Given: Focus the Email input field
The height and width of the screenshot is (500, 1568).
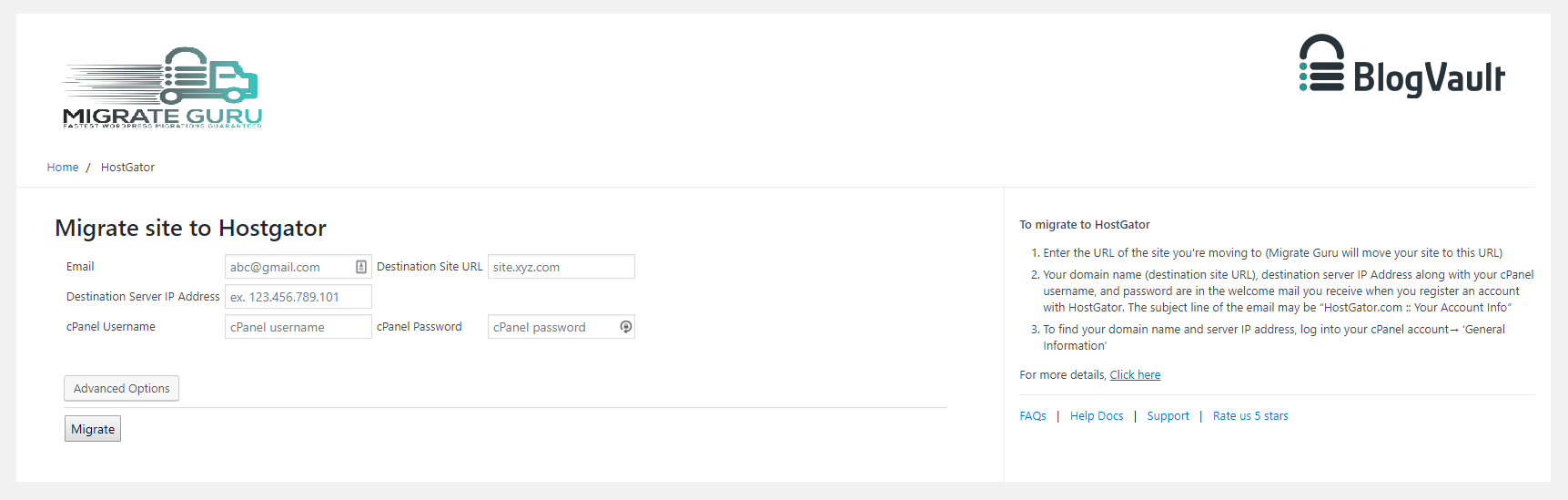Looking at the screenshot, I should (x=288, y=267).
